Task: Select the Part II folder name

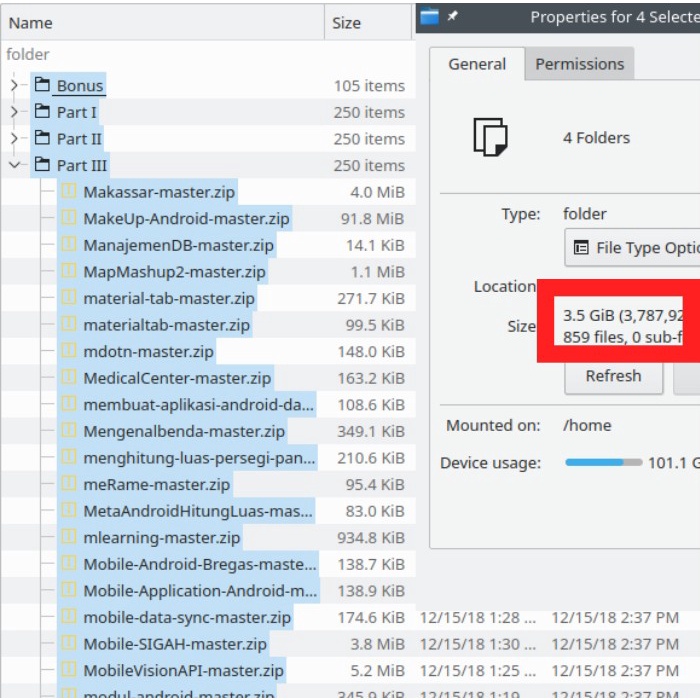Action: click(x=79, y=139)
